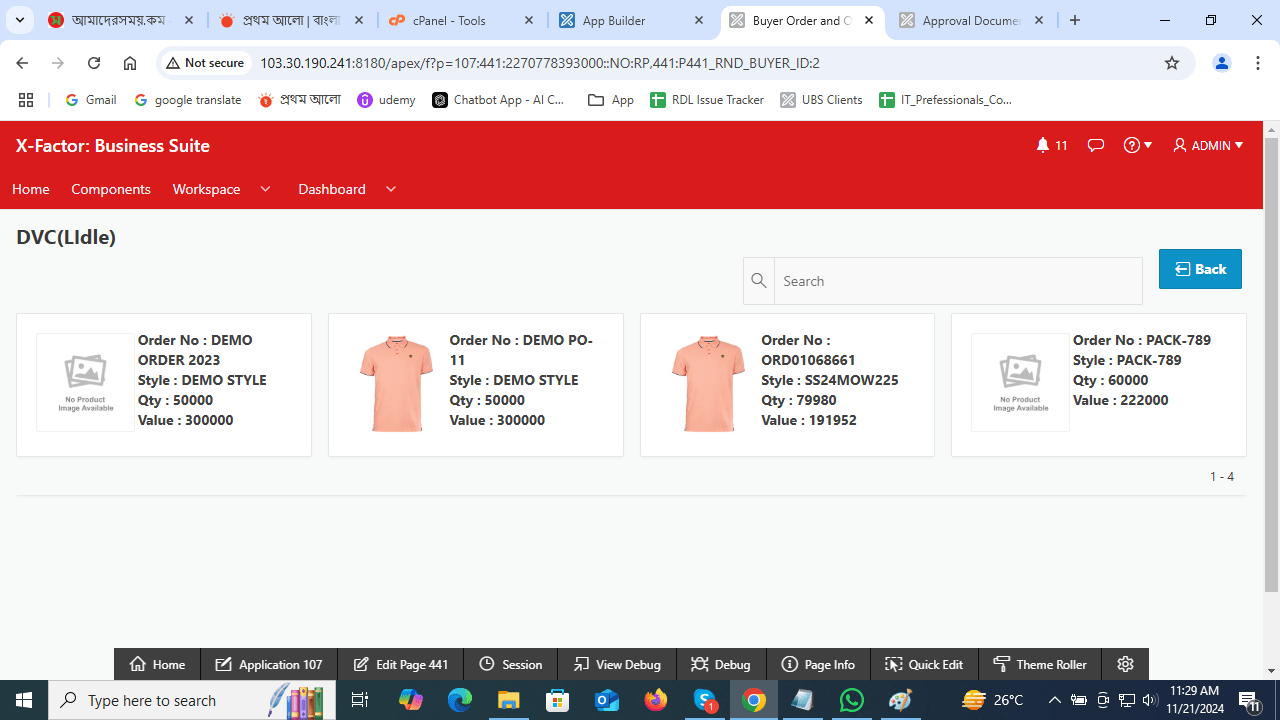
Task: Enable Debug mode in developer toolbar
Action: coord(721,664)
